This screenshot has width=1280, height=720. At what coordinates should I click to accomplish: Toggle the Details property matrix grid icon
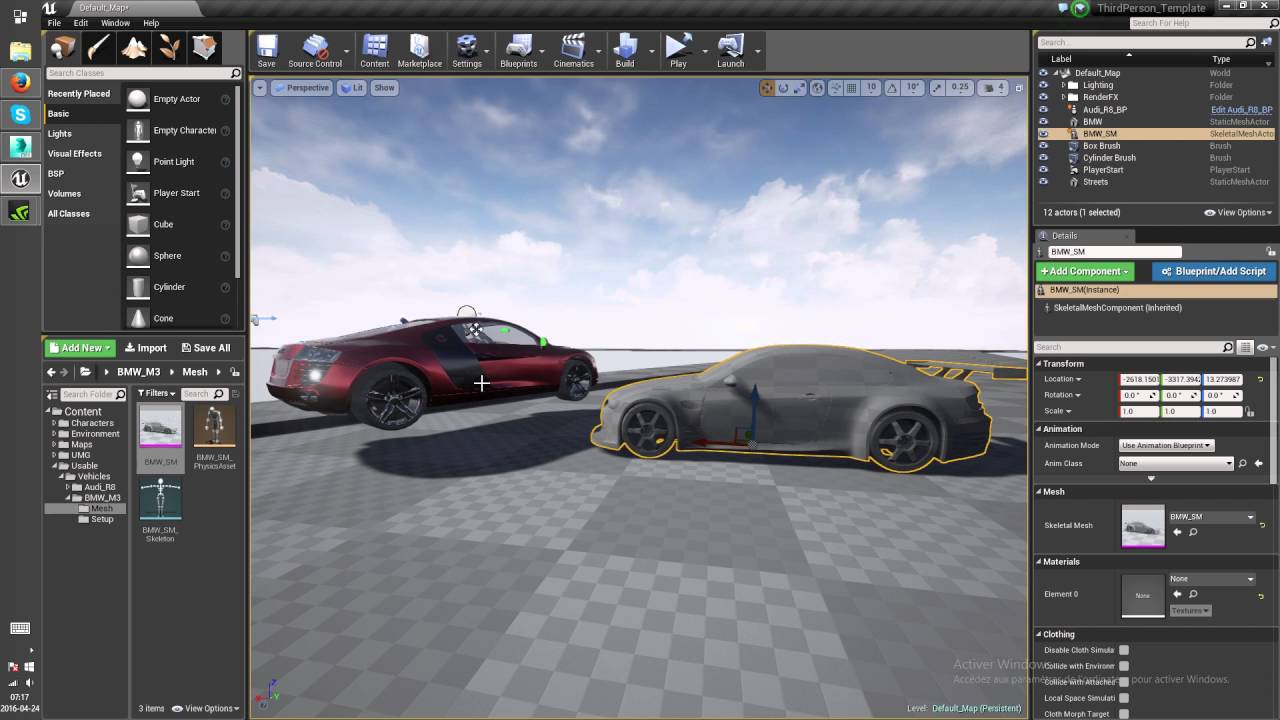tap(1245, 347)
